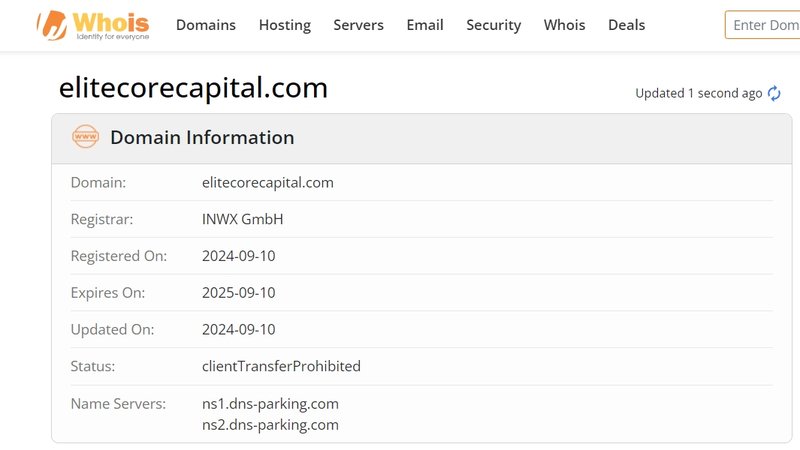The width and height of the screenshot is (800, 450).
Task: Click the ns1.dns-parking.com name server
Action: [270, 404]
